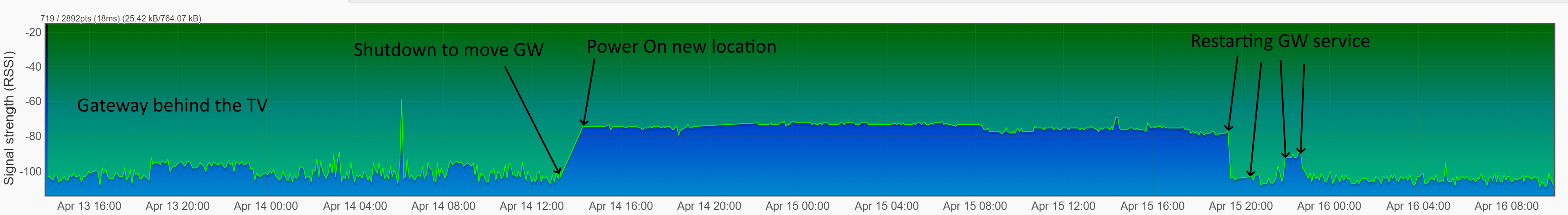Select the 'Apr 13 16:00' x-axis label

tap(89, 206)
